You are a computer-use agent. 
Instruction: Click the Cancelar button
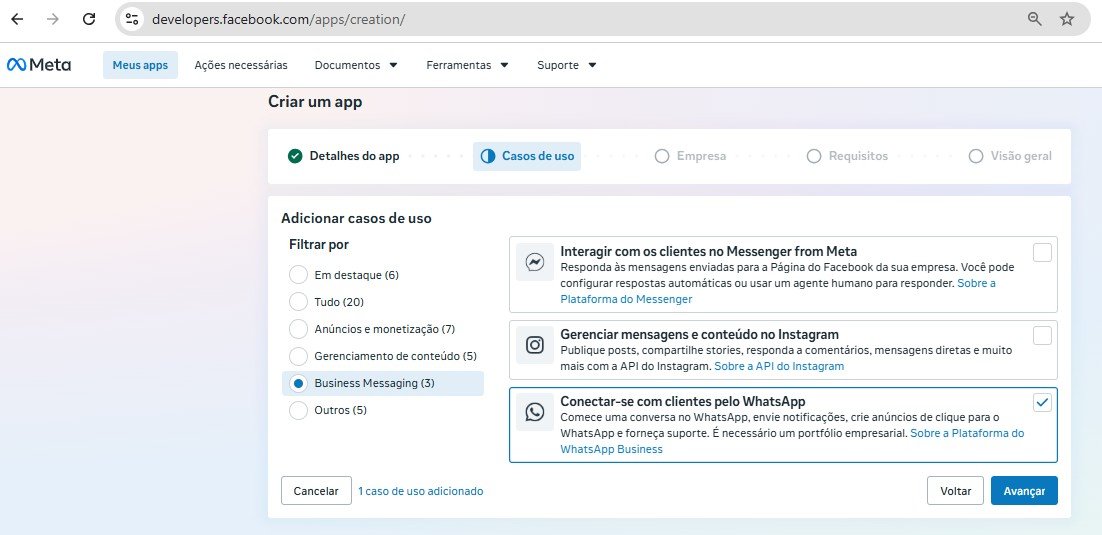pos(316,491)
